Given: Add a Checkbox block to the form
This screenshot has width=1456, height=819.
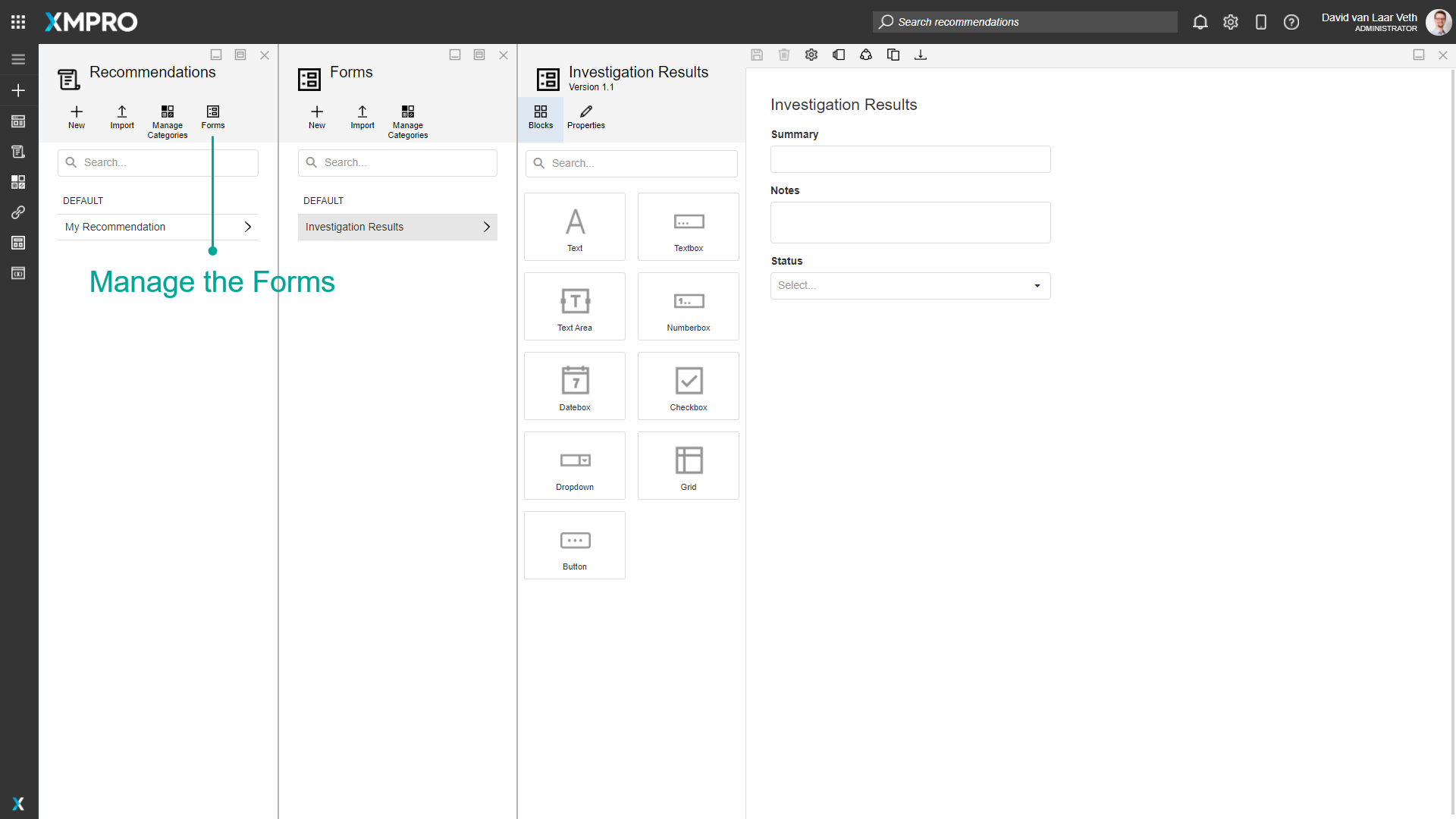Looking at the screenshot, I should 688,385.
